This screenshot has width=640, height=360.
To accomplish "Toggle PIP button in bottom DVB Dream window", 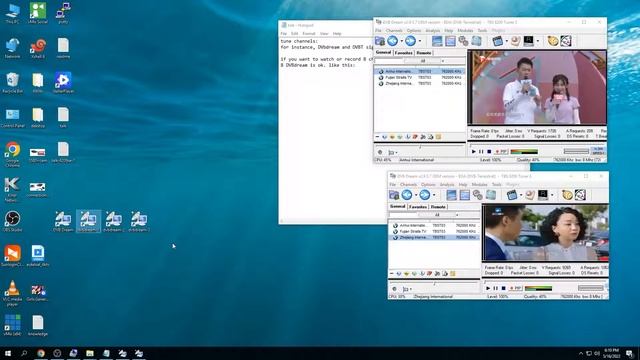I will click(516, 288).
